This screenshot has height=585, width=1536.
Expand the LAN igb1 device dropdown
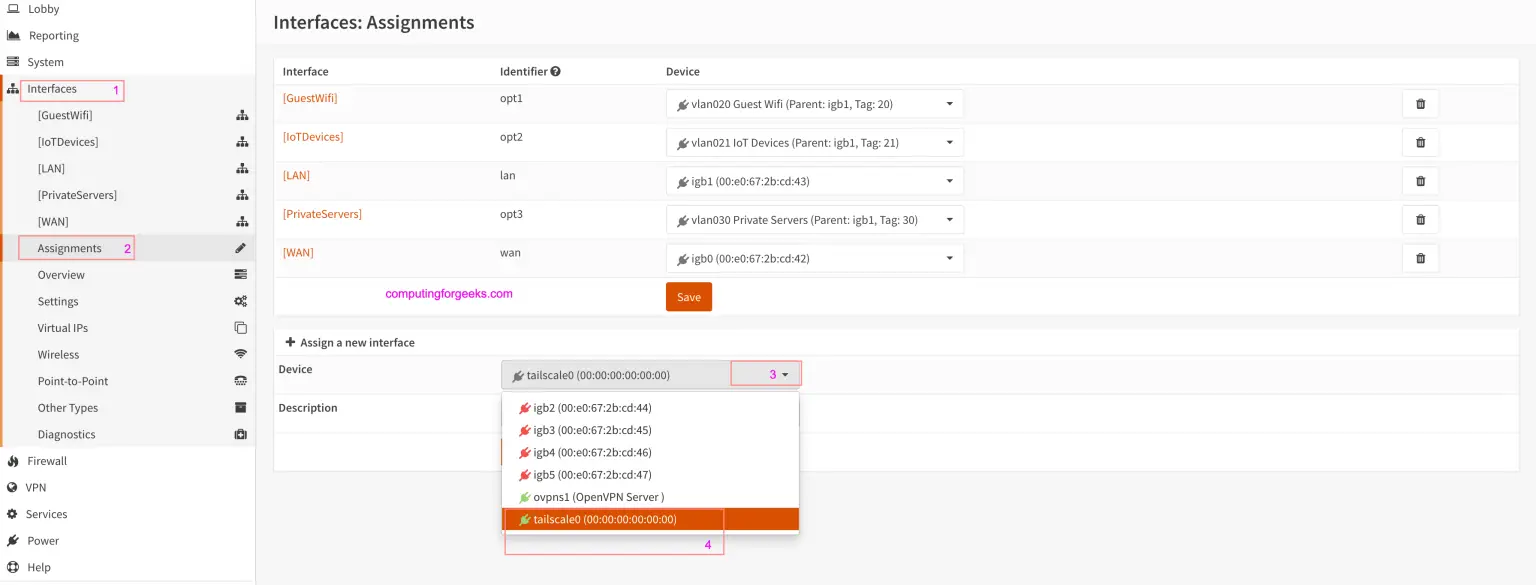814,181
